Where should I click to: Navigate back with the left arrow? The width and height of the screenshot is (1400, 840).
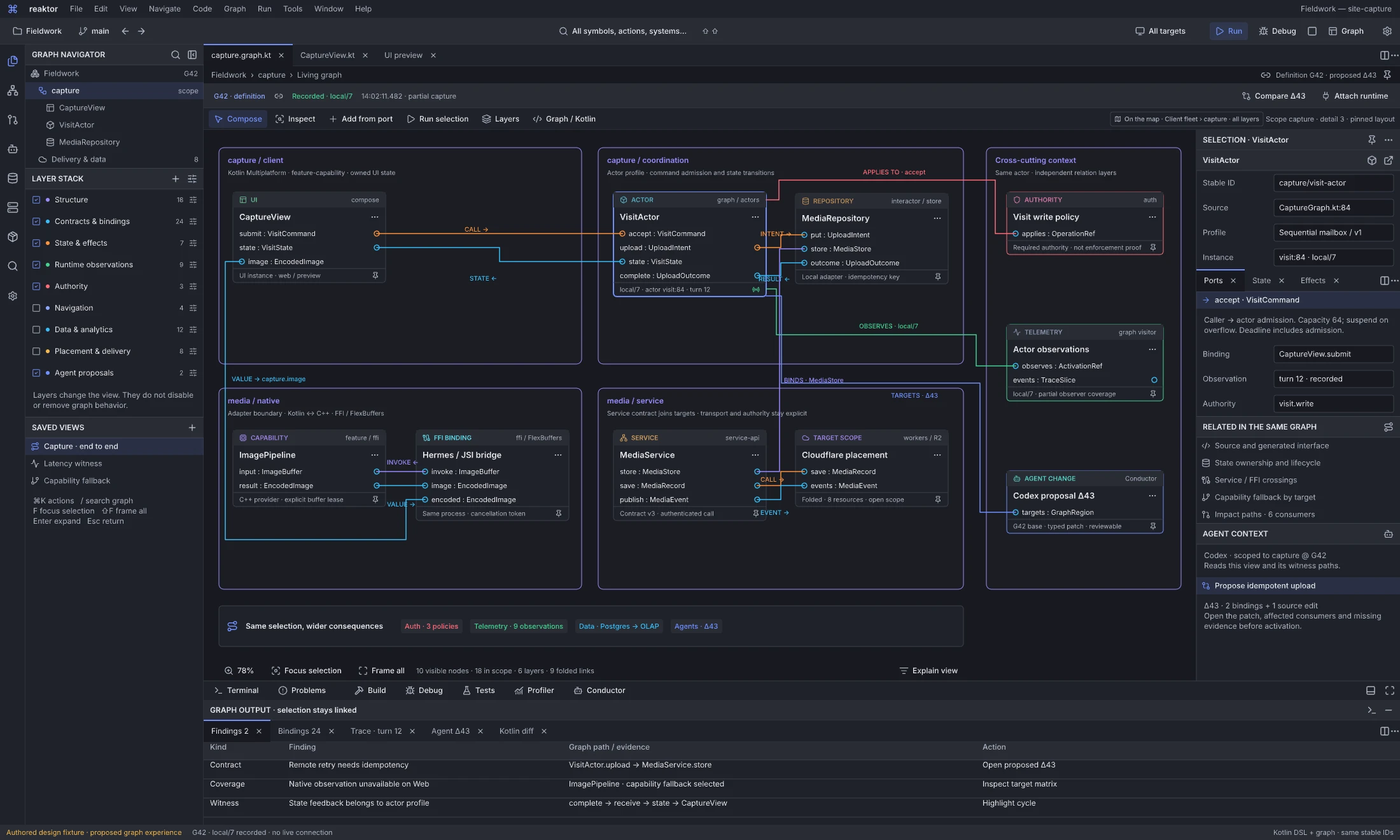[125, 31]
